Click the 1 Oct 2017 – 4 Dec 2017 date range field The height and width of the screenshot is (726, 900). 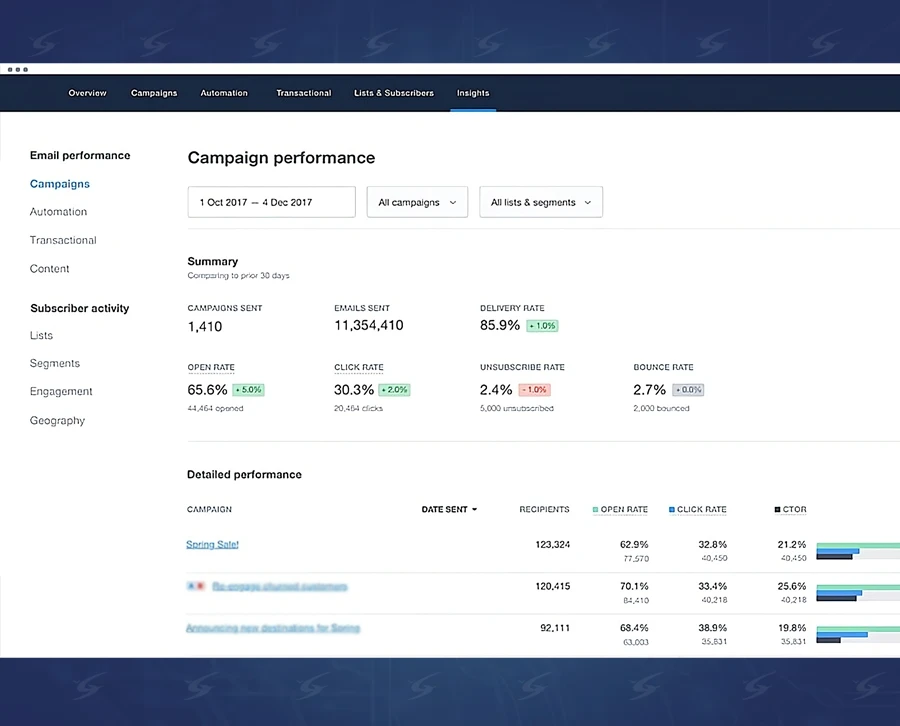pos(271,202)
